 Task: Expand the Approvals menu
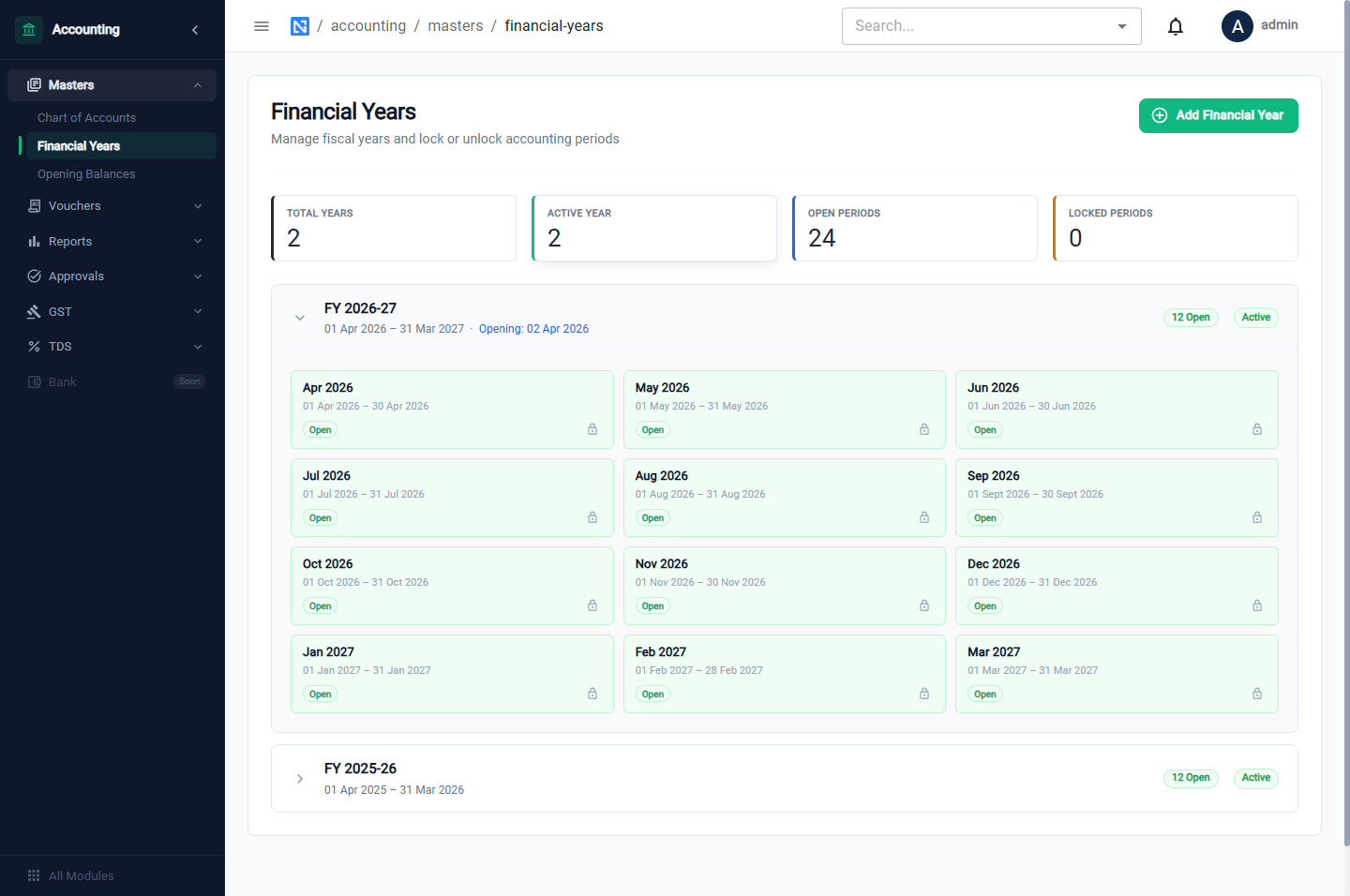point(112,276)
